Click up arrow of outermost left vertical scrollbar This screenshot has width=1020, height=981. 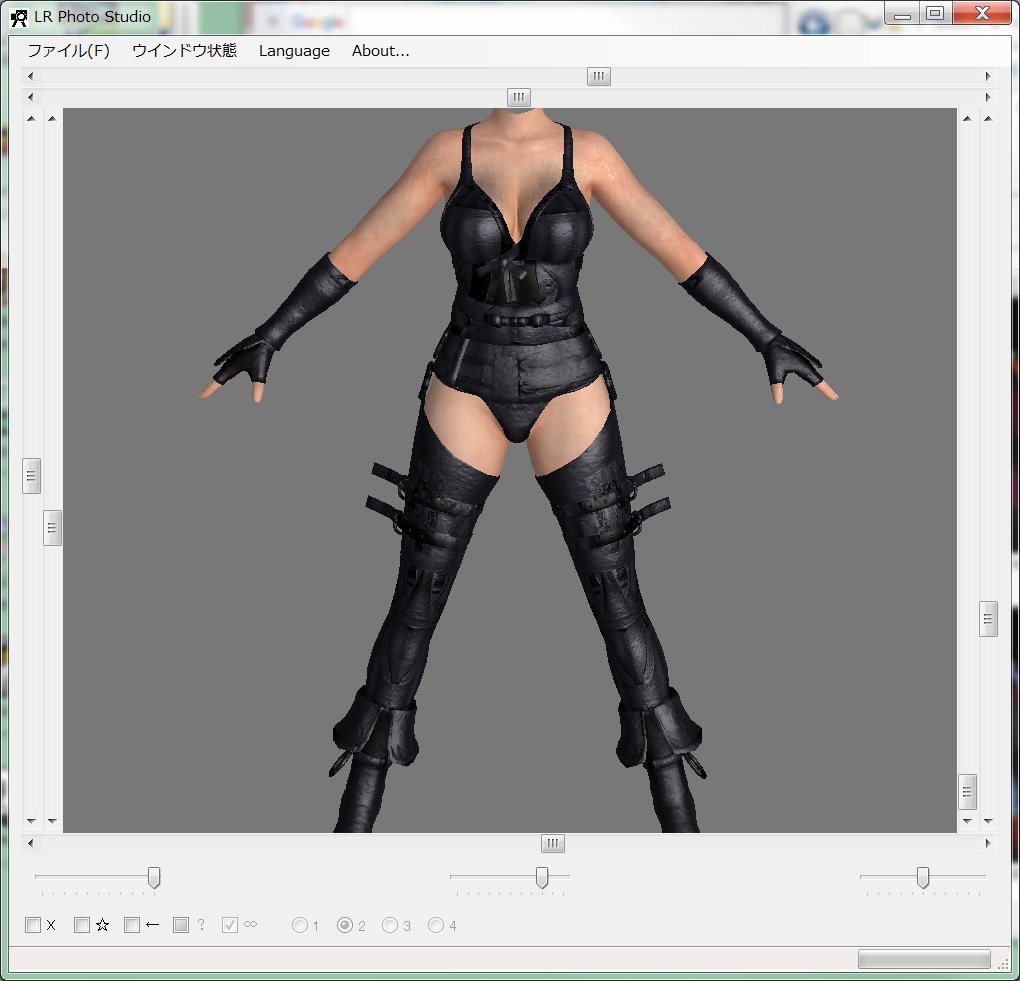coord(31,118)
